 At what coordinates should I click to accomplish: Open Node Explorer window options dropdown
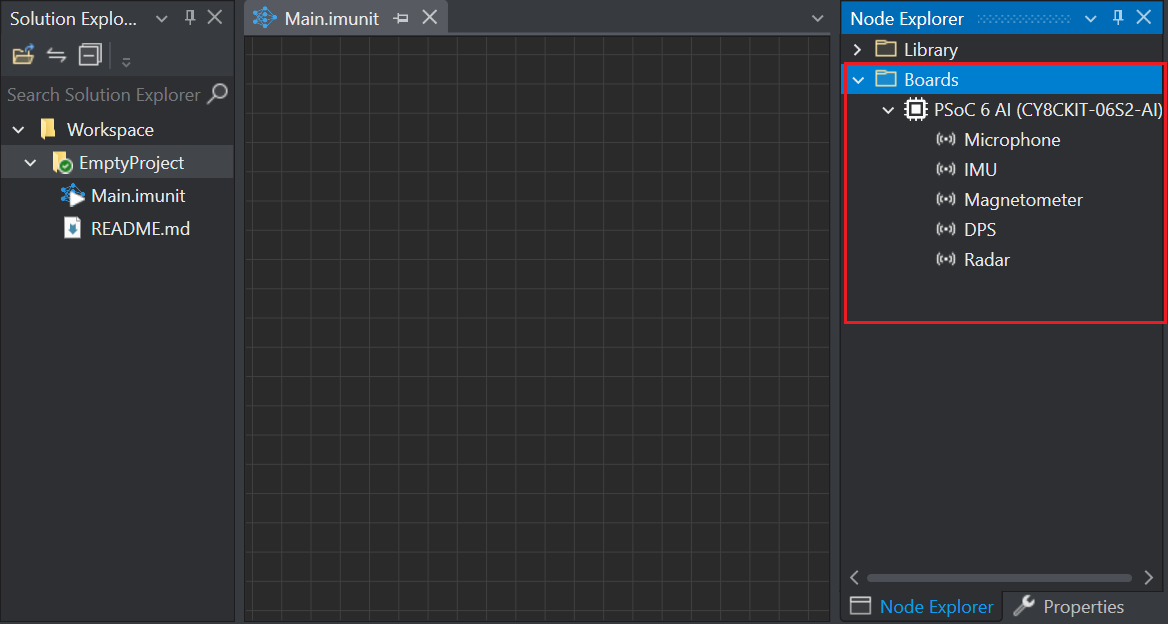1091,19
